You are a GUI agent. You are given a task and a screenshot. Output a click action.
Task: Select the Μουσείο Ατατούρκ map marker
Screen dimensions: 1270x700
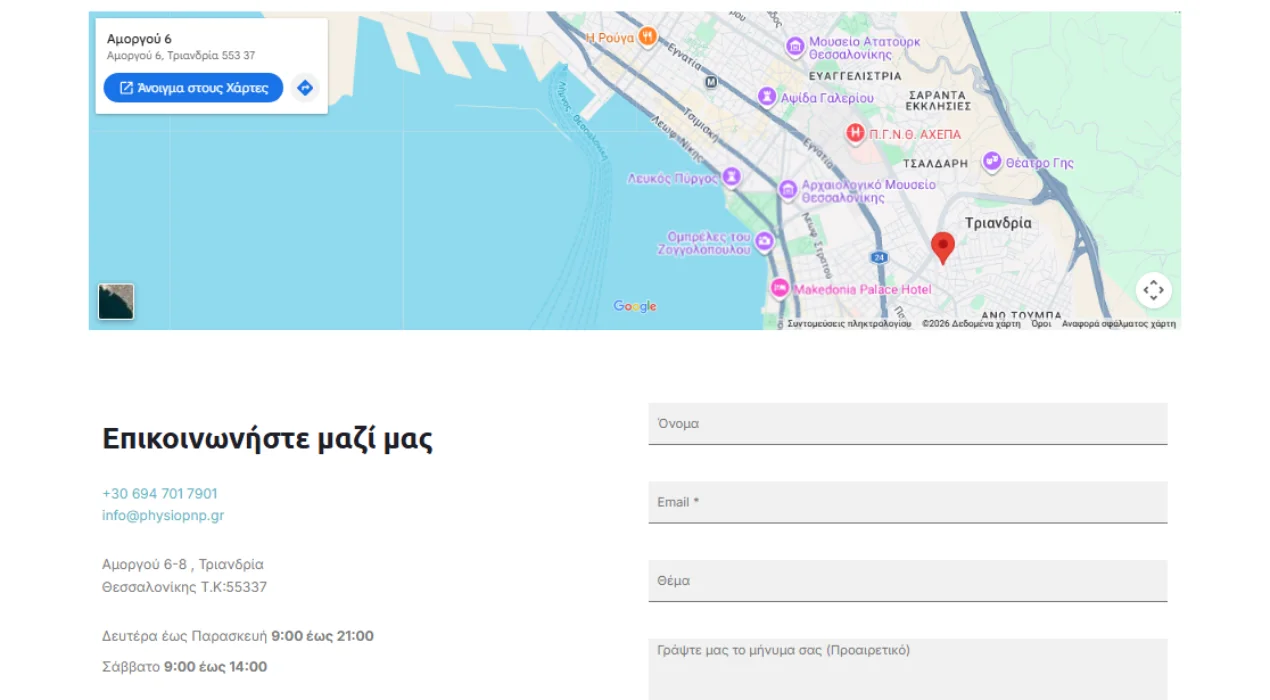(x=795, y=47)
